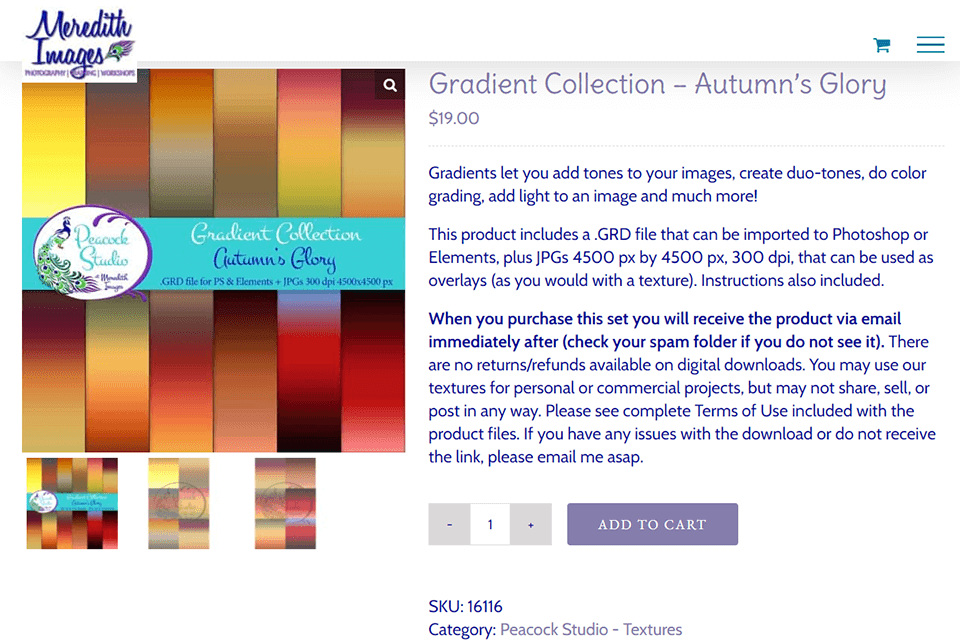Click the bright yellow gradient swatch in main image

52,140
